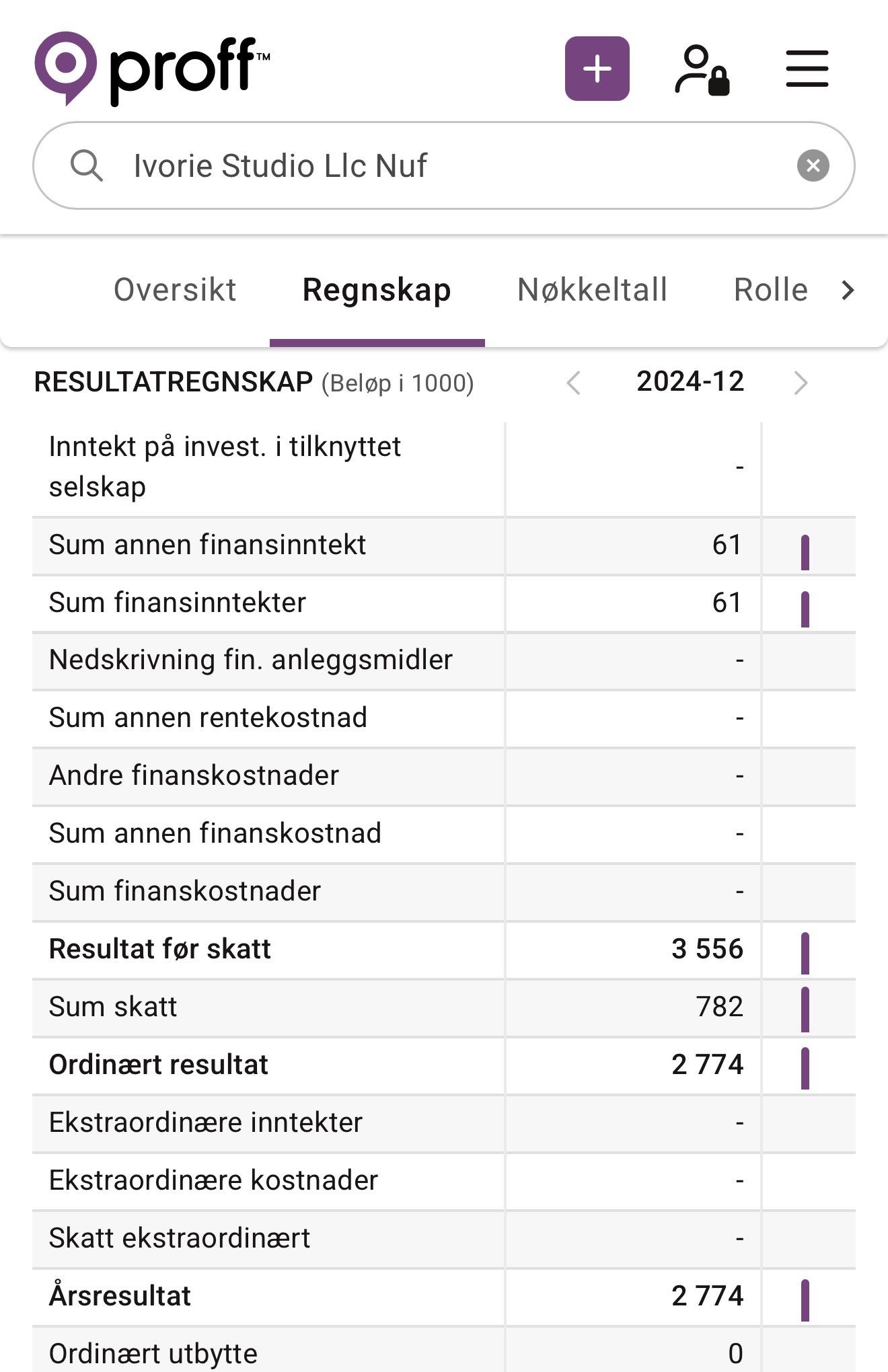888x1372 pixels.
Task: Click the search magnifier icon
Action: pos(87,165)
